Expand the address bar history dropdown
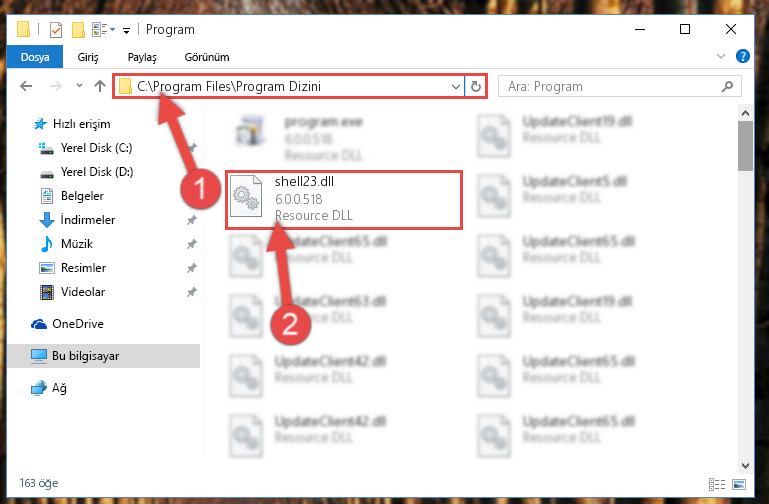The height and width of the screenshot is (504, 769). tap(456, 87)
